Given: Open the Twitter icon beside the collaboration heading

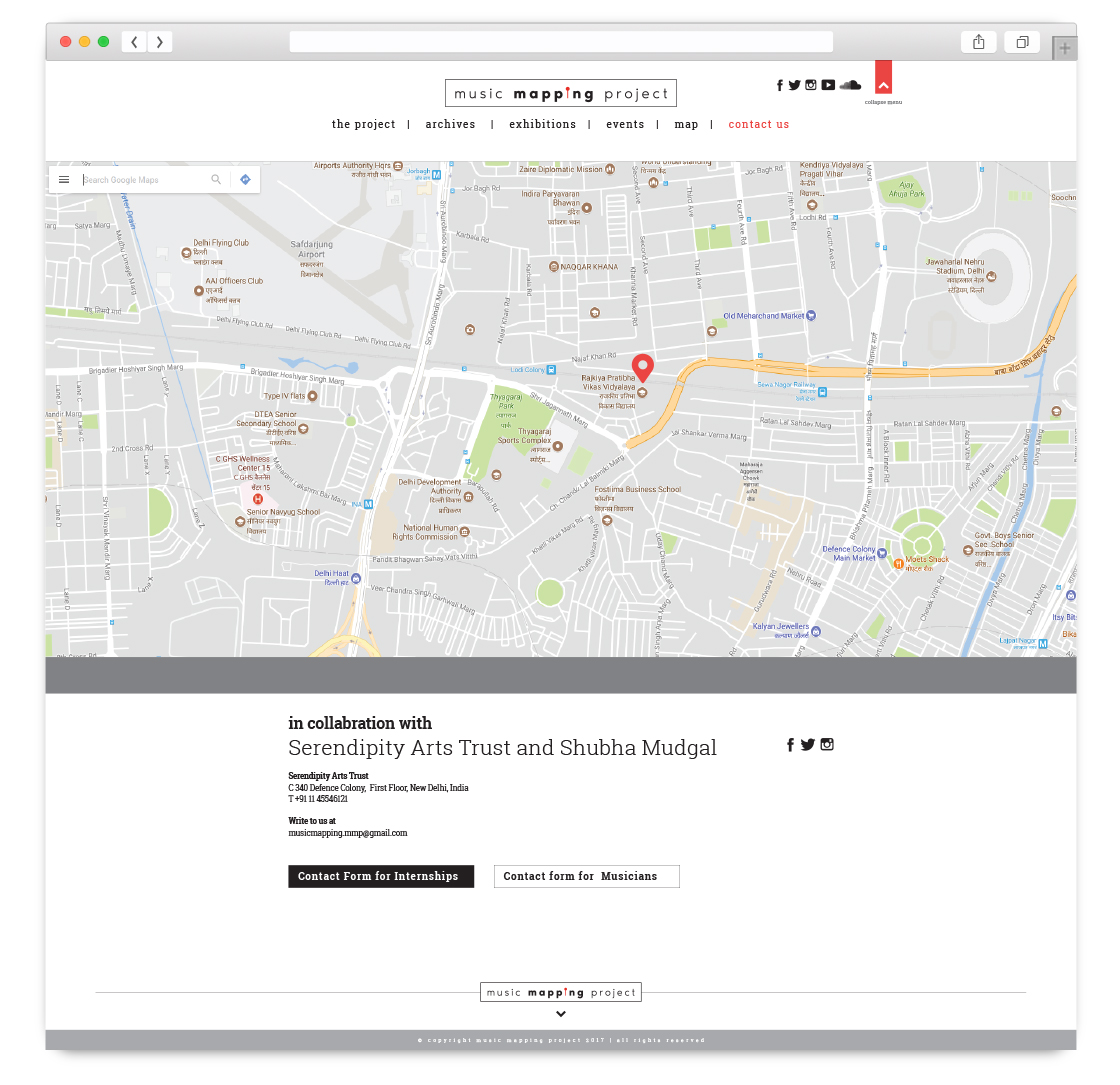Looking at the screenshot, I should 808,745.
